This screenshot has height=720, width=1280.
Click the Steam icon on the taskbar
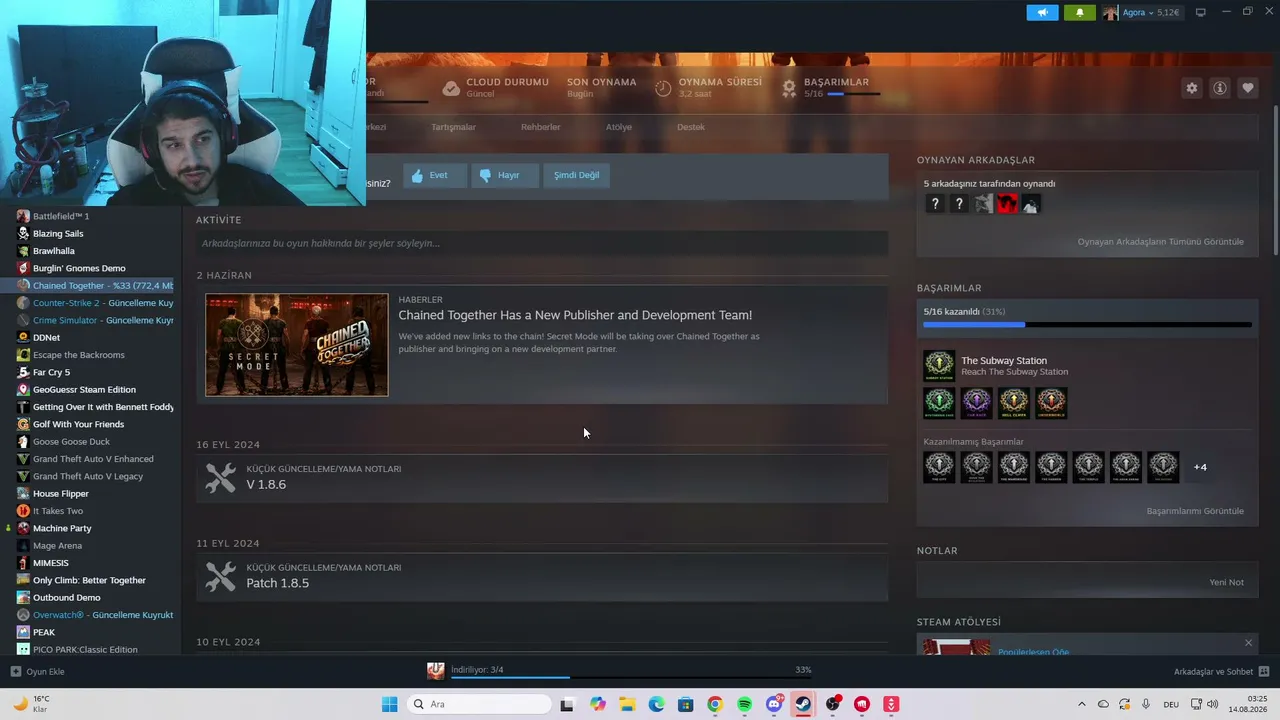[803, 704]
